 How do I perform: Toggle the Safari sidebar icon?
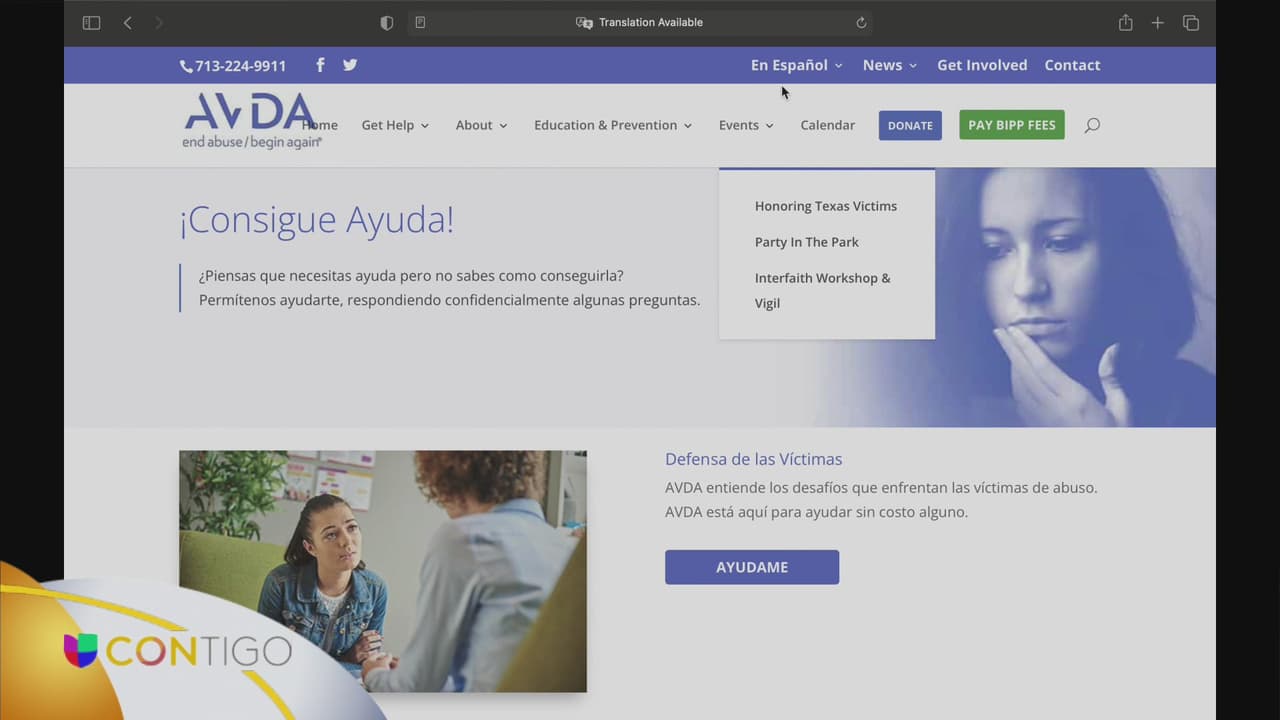[x=91, y=23]
